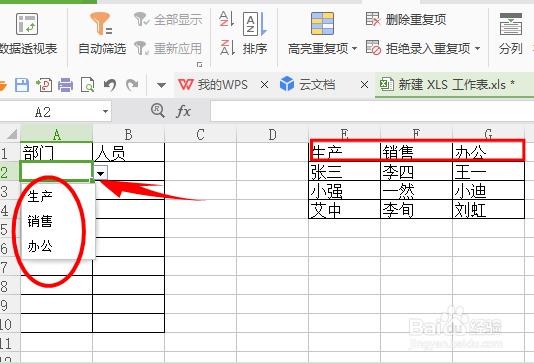This screenshot has width=534, height=363.
Task: Click 重新应用 reapply filter button
Action: point(168,48)
